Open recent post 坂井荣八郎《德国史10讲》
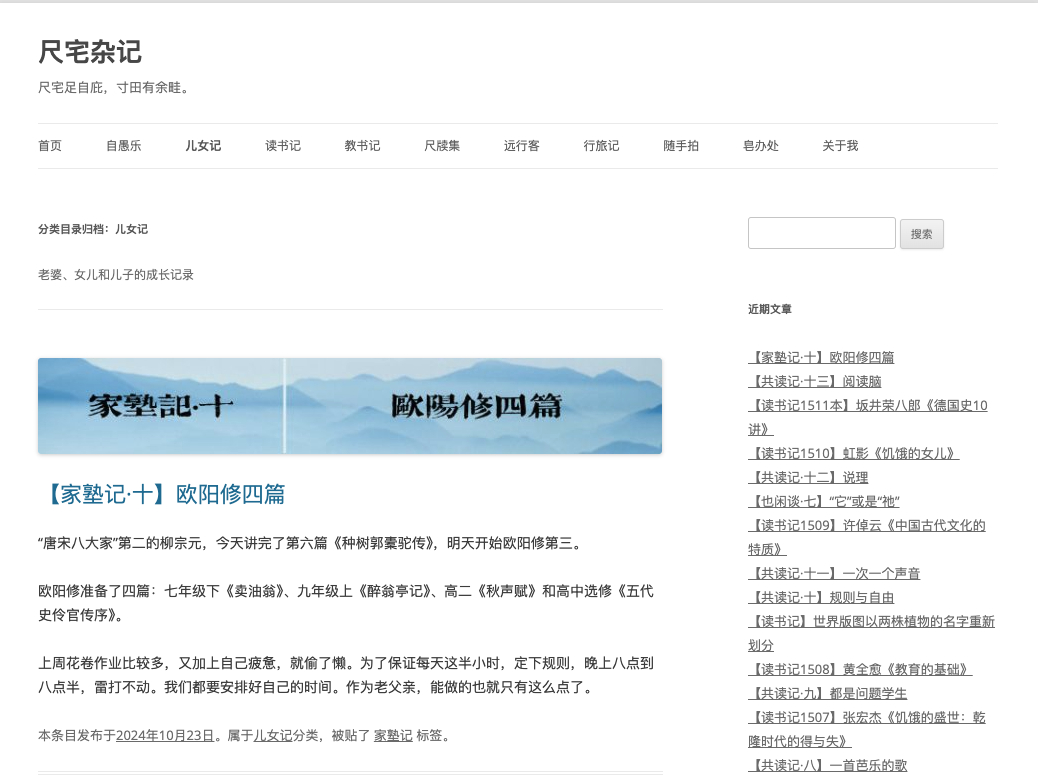The image size is (1038, 779). point(867,417)
